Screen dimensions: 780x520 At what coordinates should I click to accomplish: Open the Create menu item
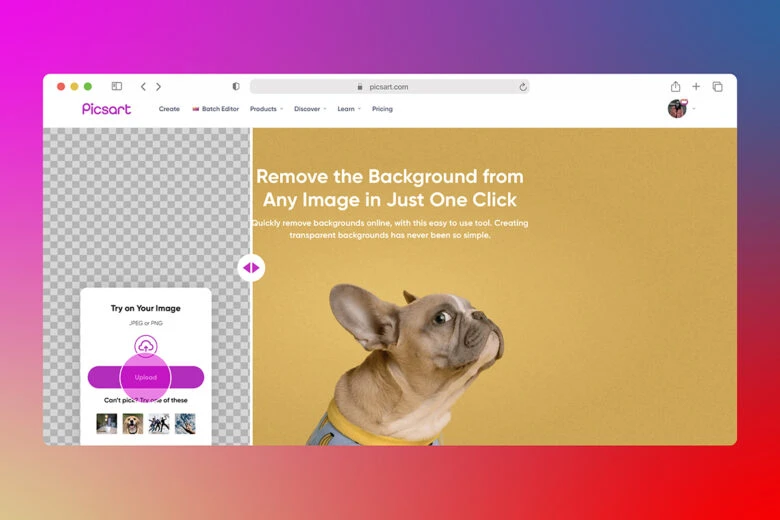click(169, 109)
